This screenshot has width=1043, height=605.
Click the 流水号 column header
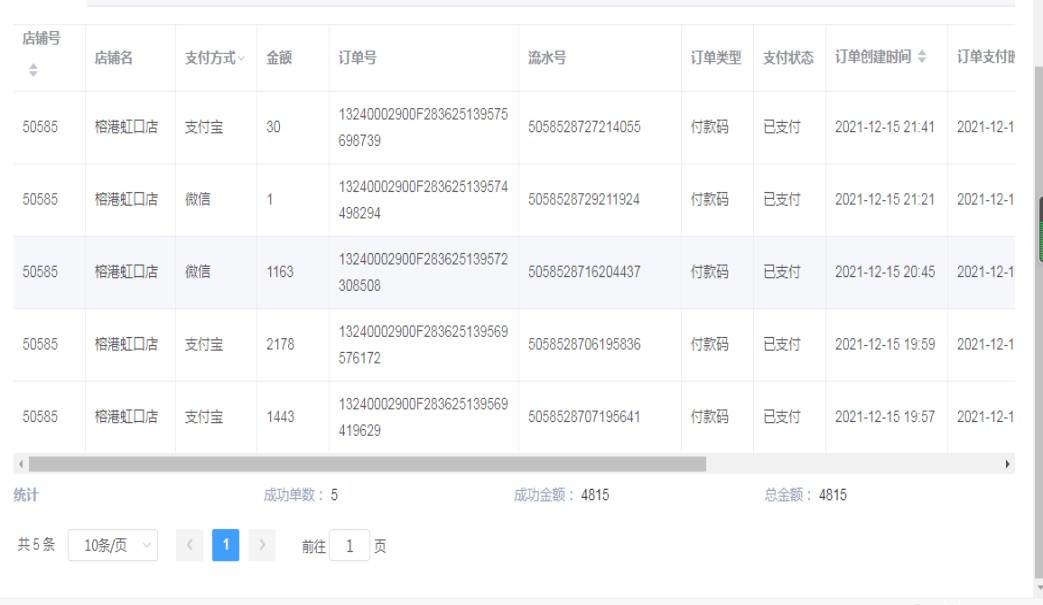coord(547,58)
